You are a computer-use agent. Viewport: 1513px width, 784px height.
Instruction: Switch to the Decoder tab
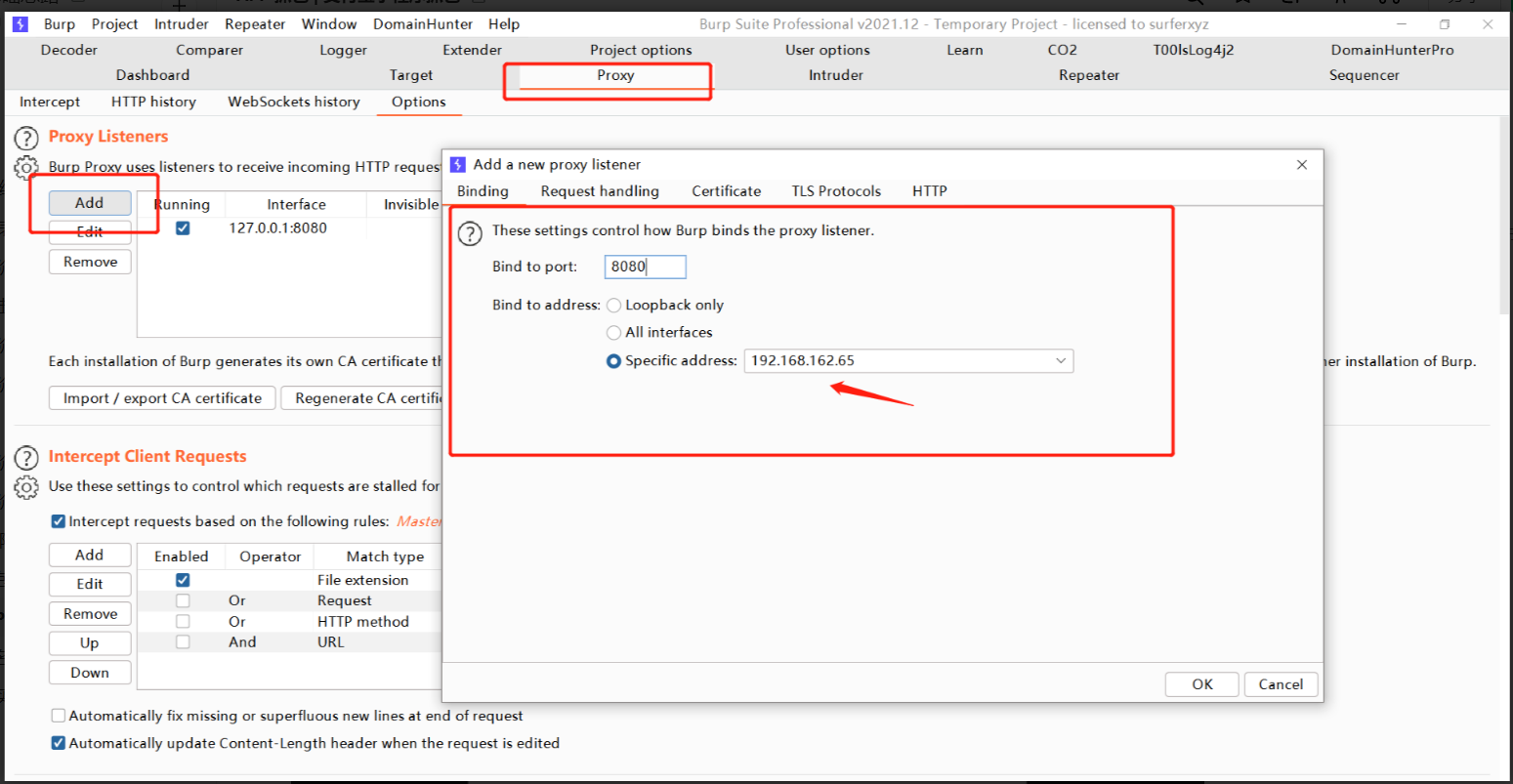[x=69, y=50]
